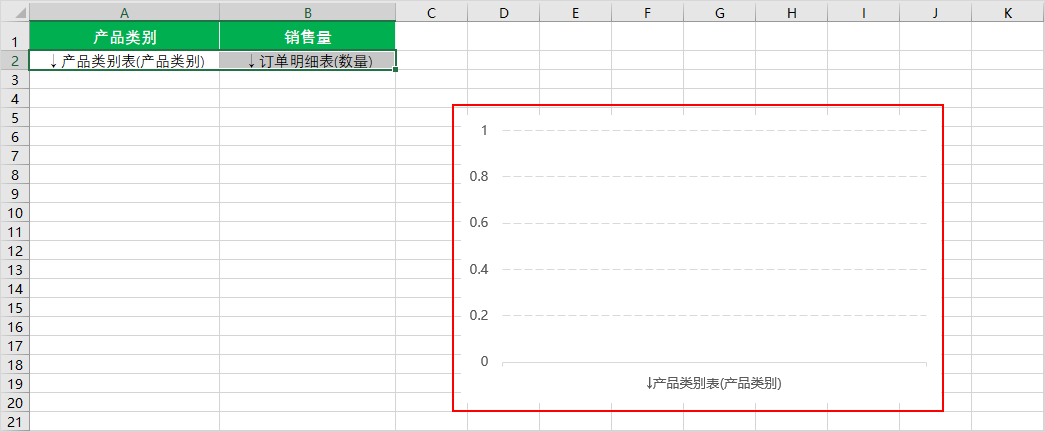Select column H header

tap(791, 12)
